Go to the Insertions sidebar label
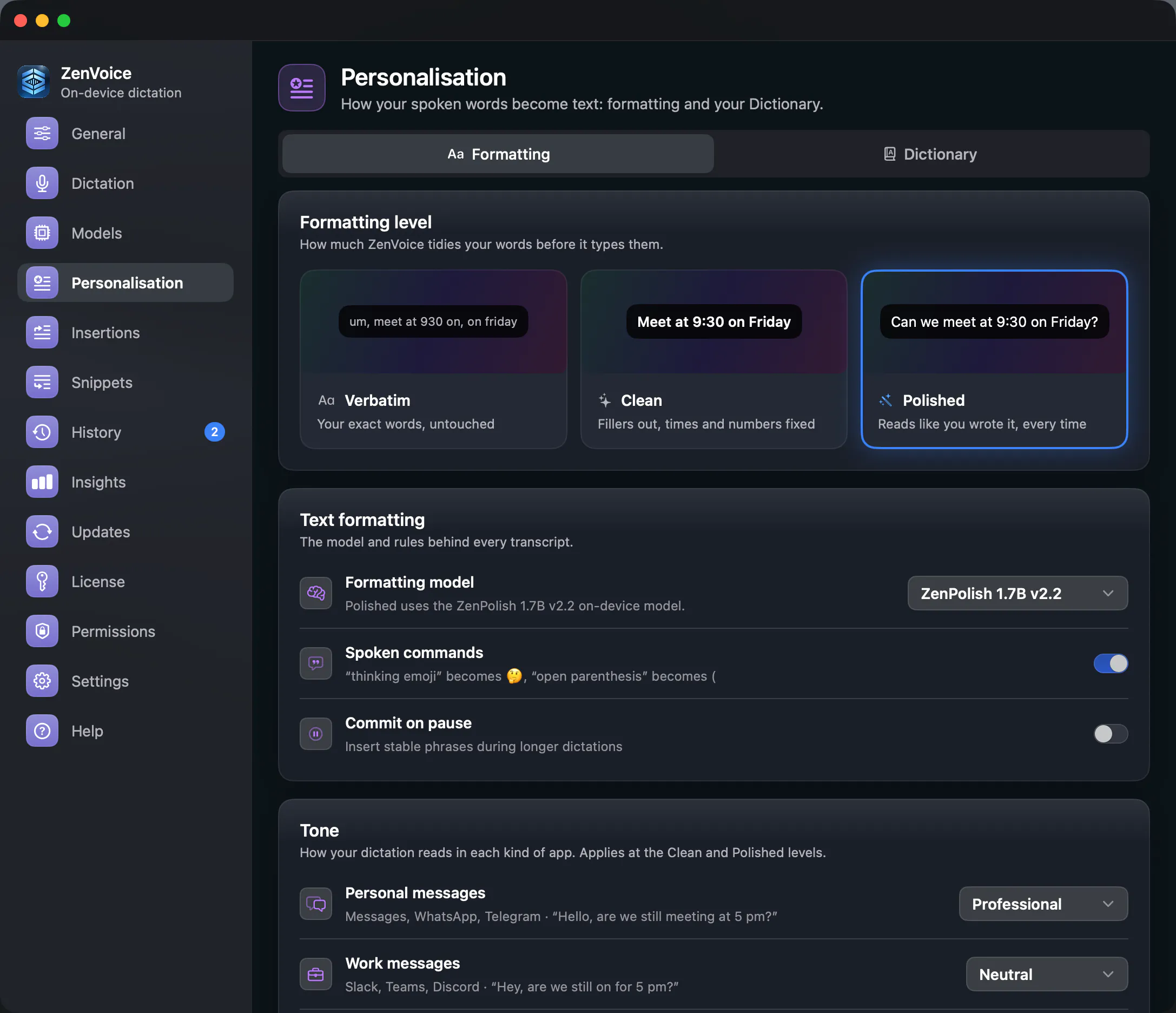 click(x=105, y=333)
